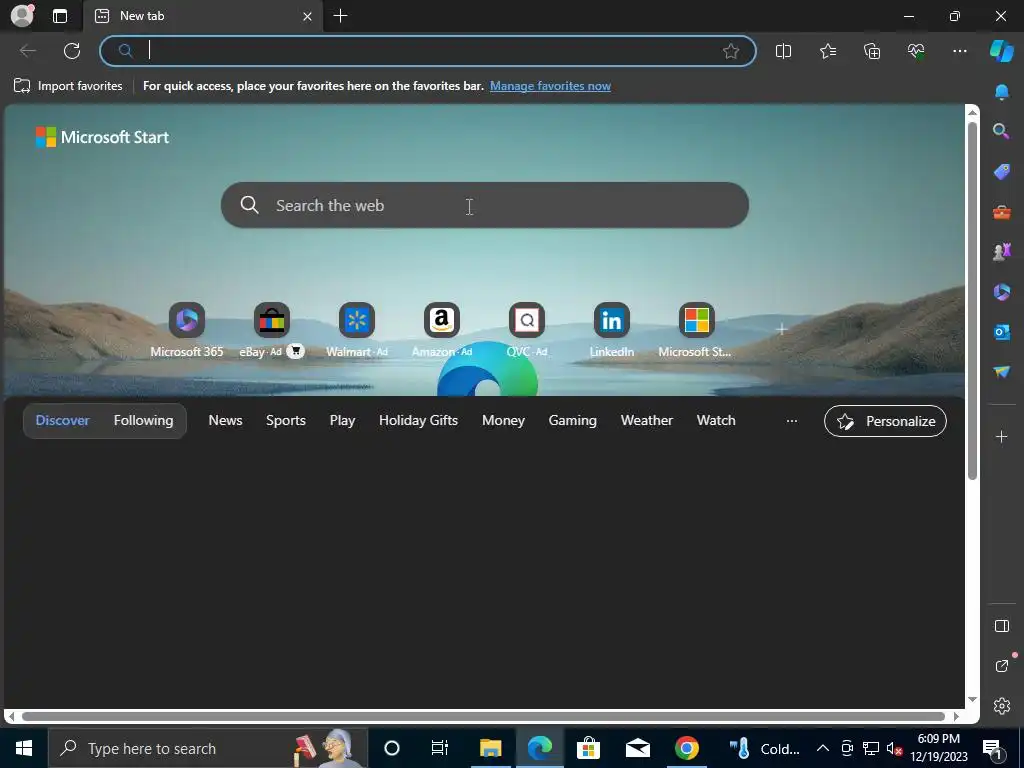The height and width of the screenshot is (768, 1024).
Task: Open the News feed tab
Action: click(225, 421)
